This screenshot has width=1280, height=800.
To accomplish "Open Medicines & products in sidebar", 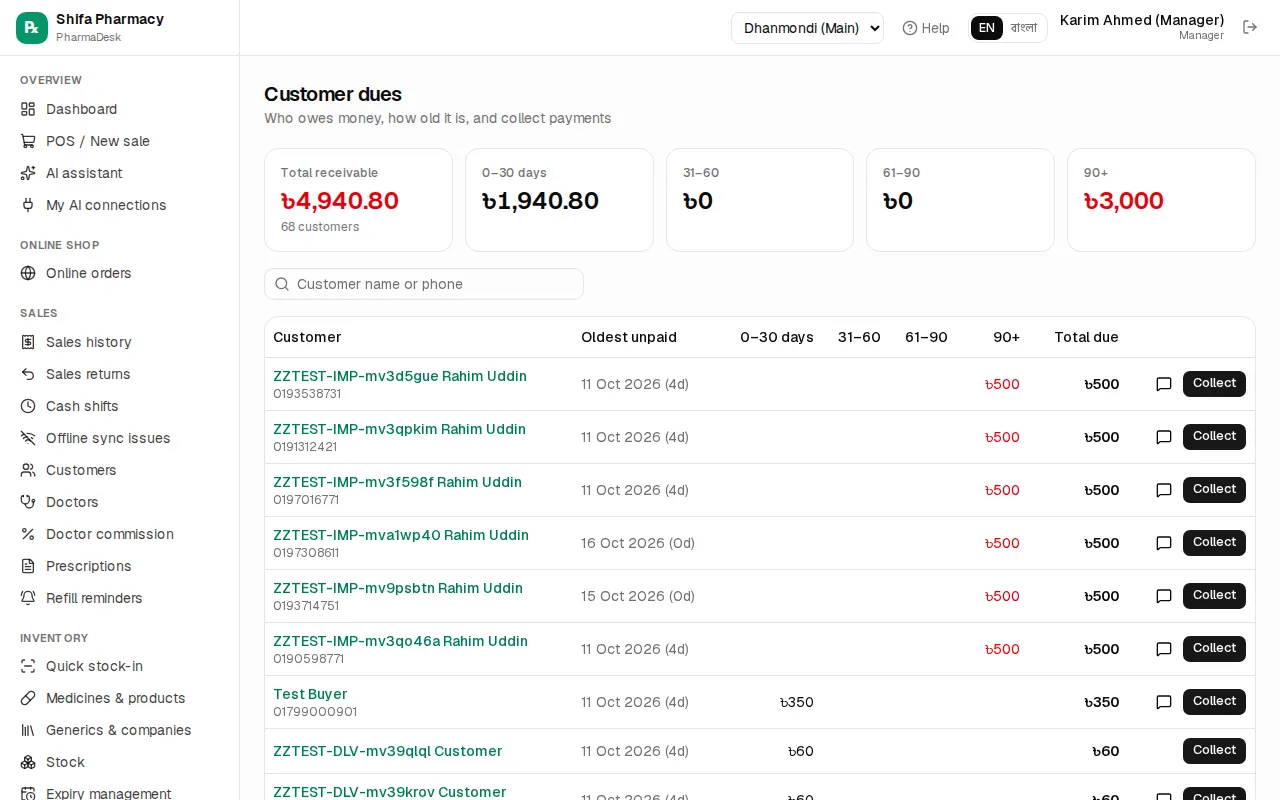I will (120, 698).
